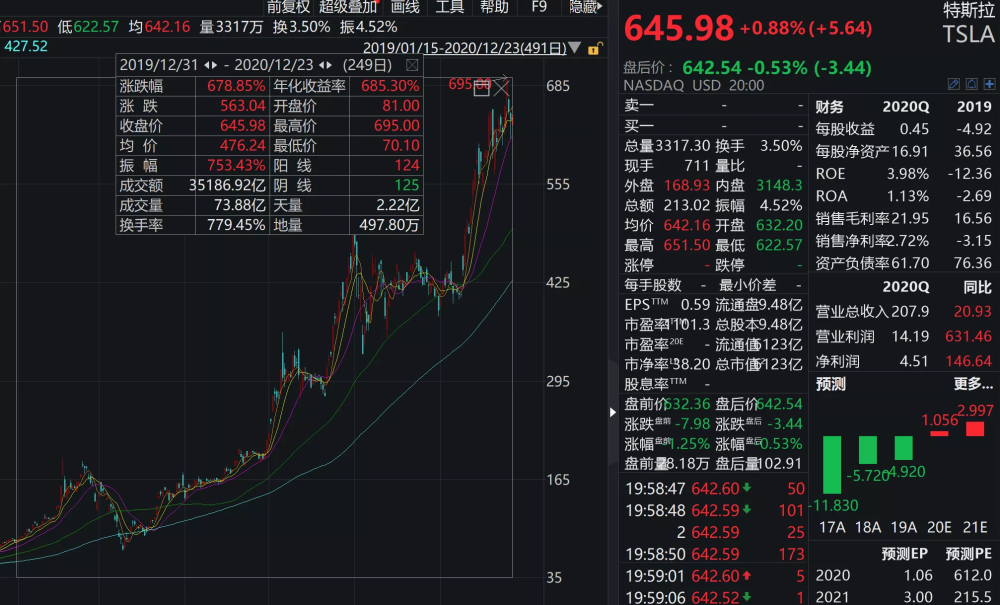The width and height of the screenshot is (1000, 605).
Task: Click the 特斯拉 stock name
Action: [969, 10]
